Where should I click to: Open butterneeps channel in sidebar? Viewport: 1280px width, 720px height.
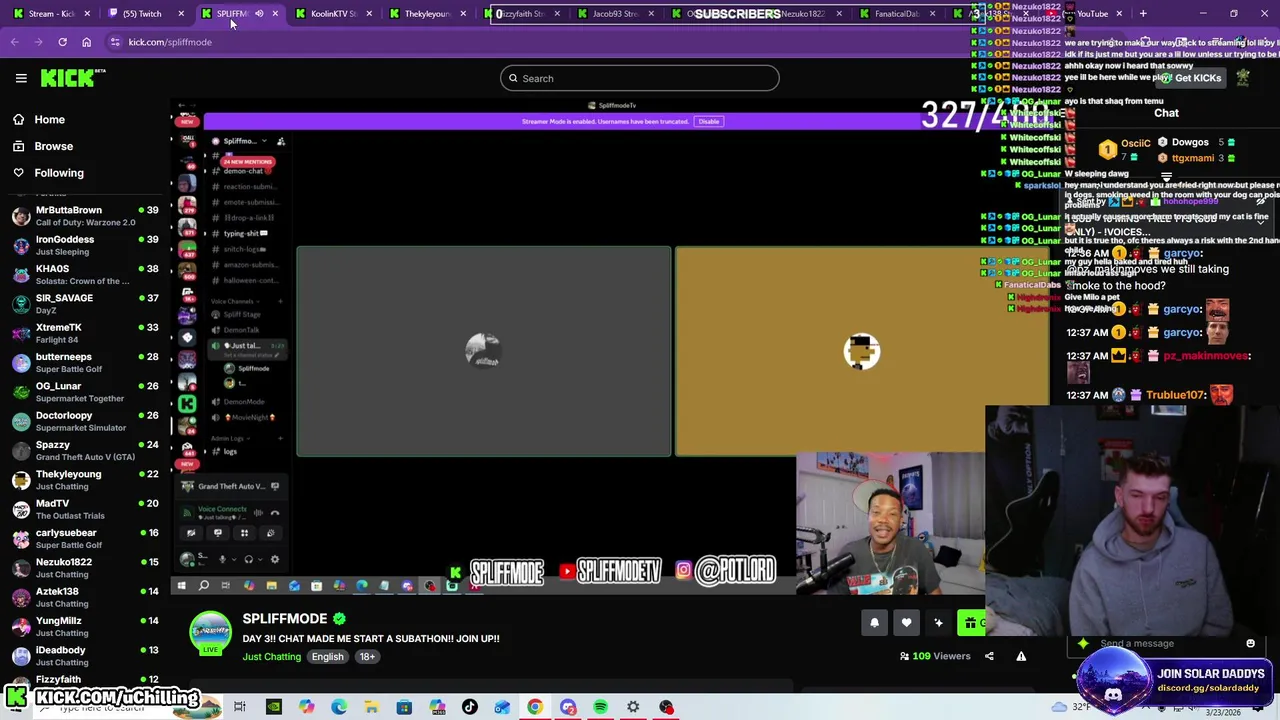[x=85, y=362]
